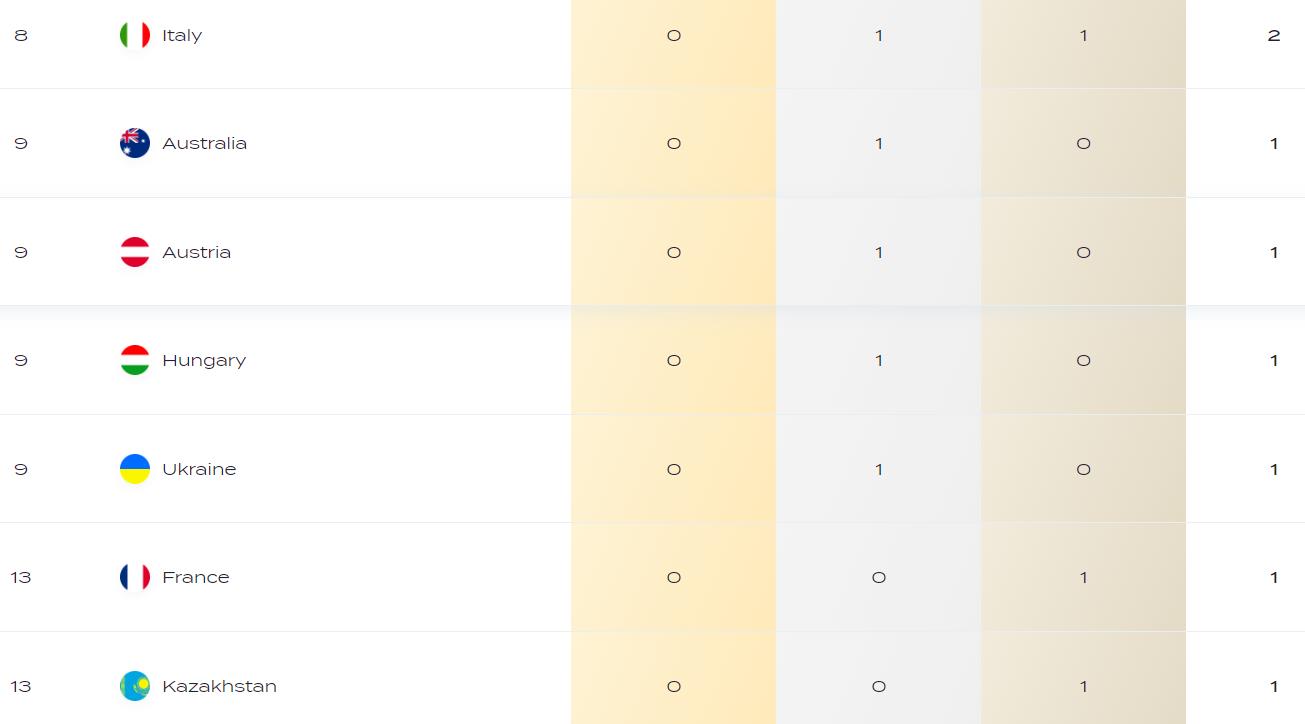Open the Italy country link

(x=182, y=35)
